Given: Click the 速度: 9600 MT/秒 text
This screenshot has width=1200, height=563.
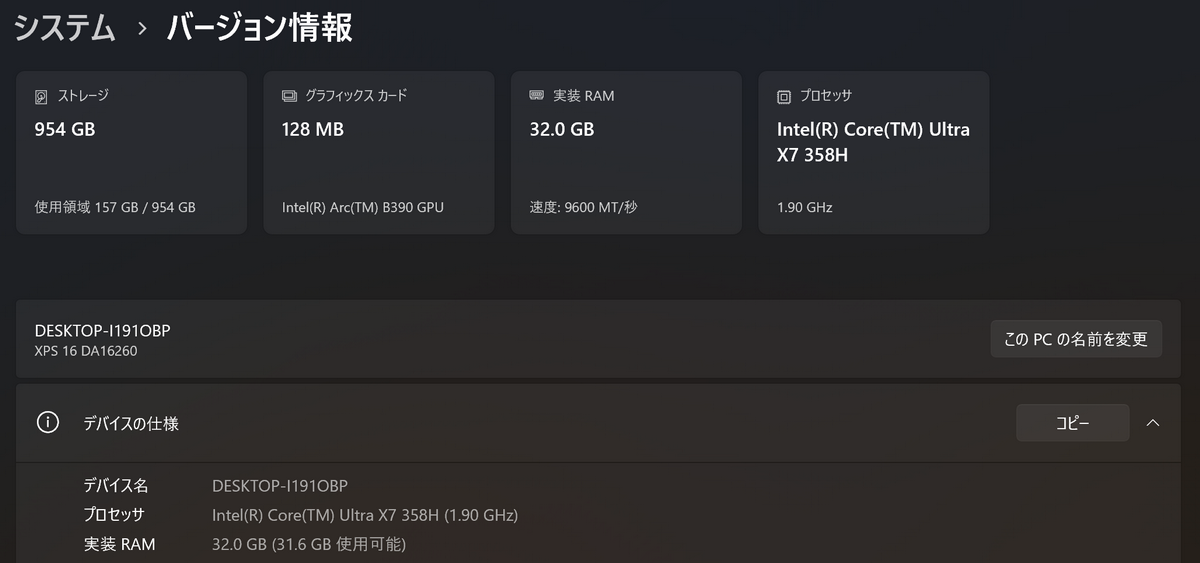Looking at the screenshot, I should pos(583,208).
